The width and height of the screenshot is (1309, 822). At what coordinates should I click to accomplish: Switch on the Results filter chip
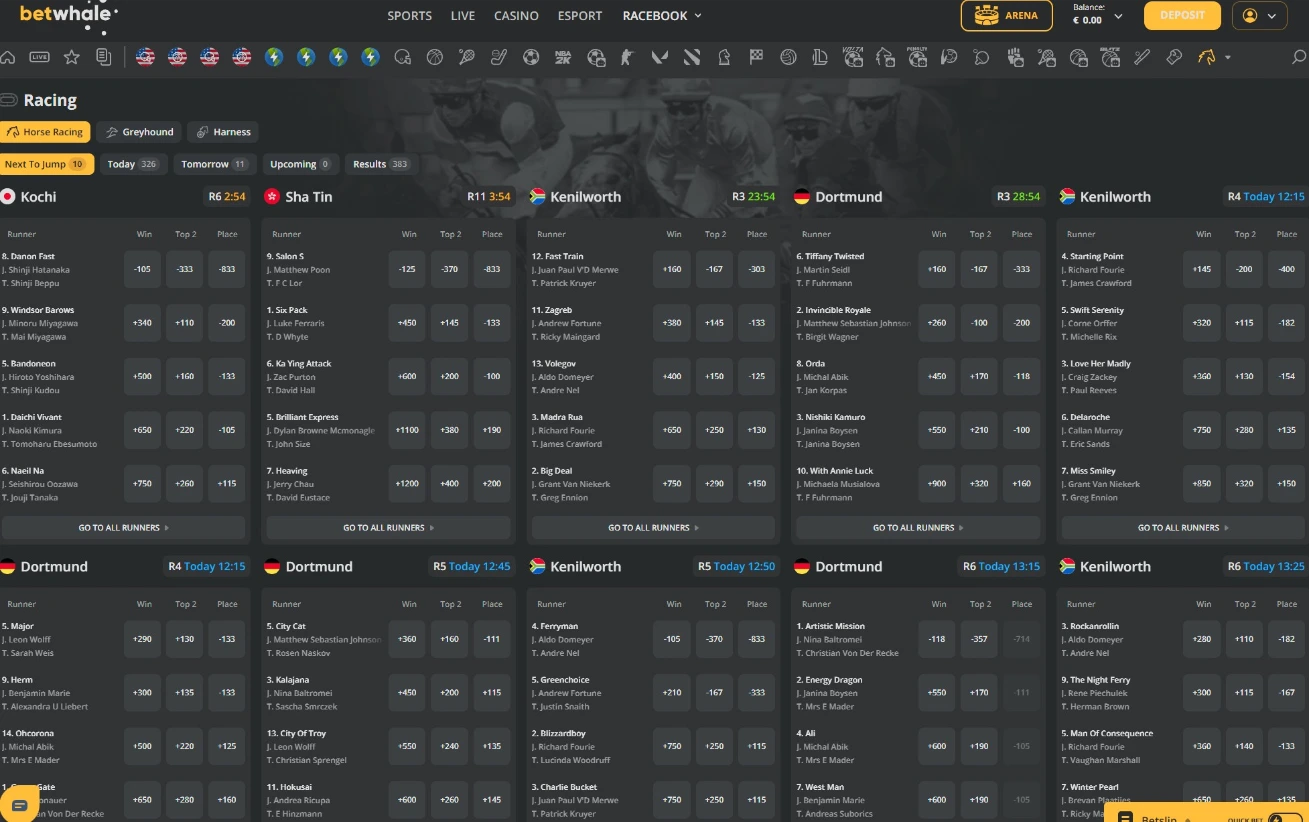point(380,163)
